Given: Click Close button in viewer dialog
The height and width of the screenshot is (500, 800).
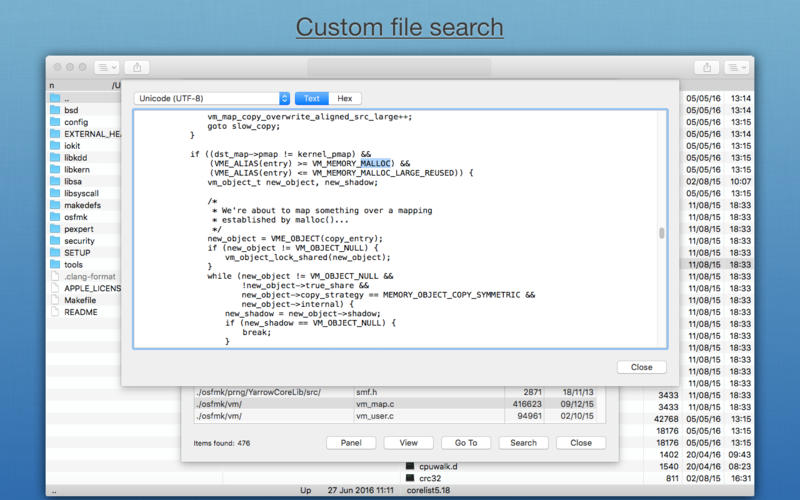Looking at the screenshot, I should tap(641, 367).
